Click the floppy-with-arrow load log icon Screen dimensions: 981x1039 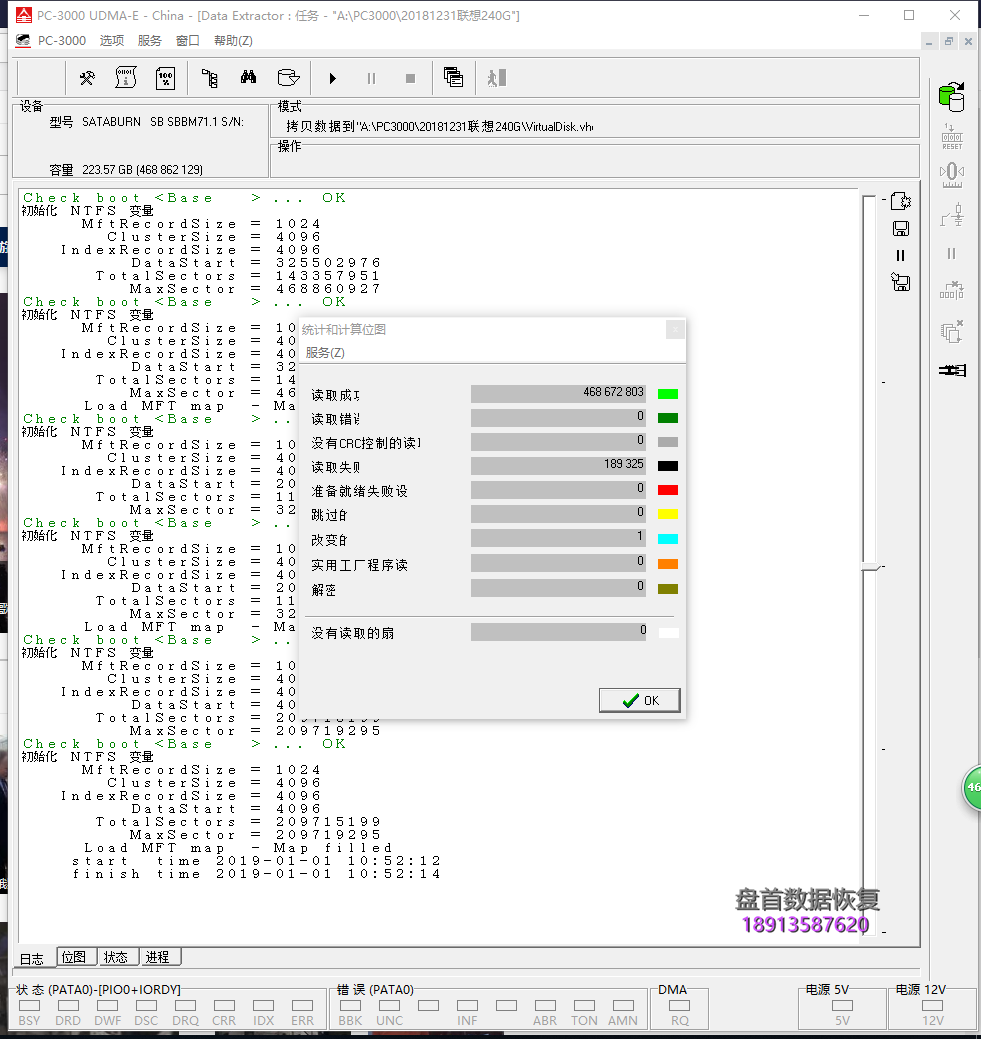[x=901, y=282]
